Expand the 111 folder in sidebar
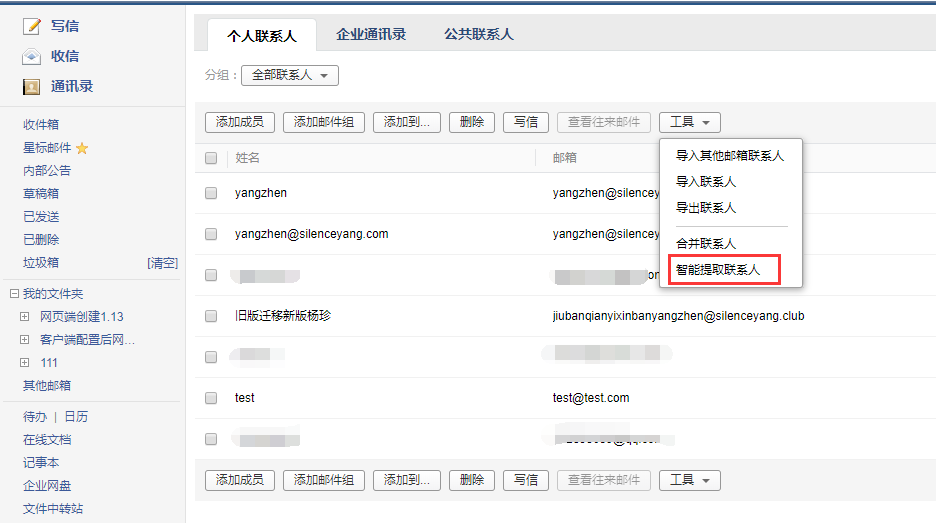936x523 pixels. 25,363
